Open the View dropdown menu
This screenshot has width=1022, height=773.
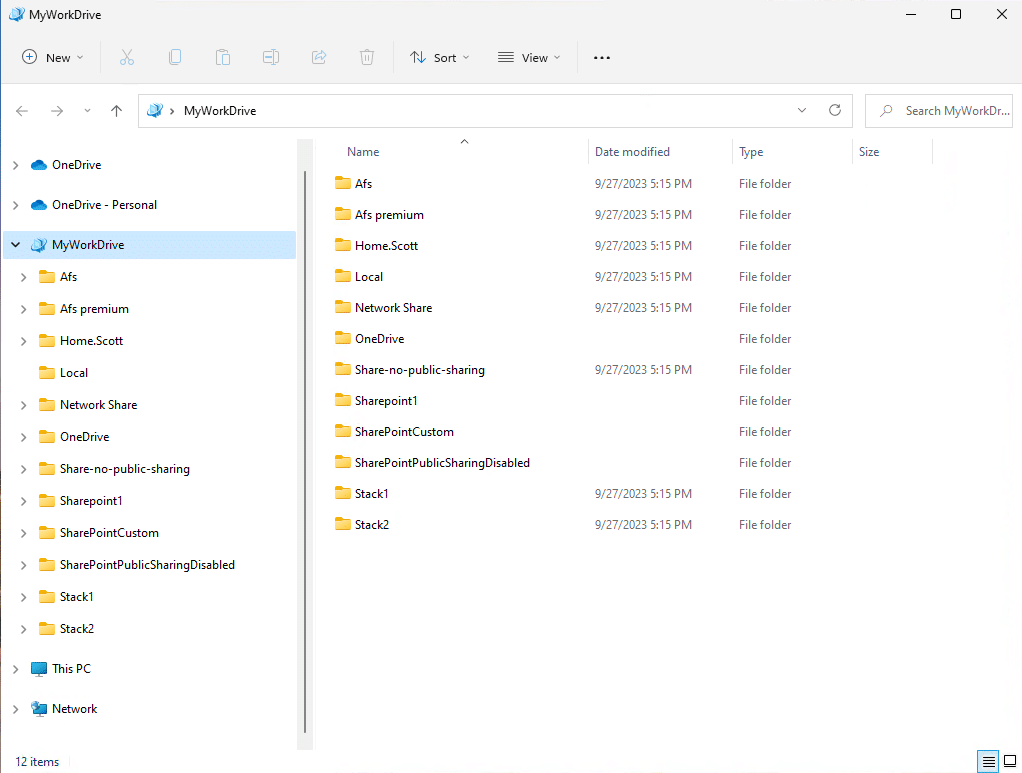coord(530,58)
